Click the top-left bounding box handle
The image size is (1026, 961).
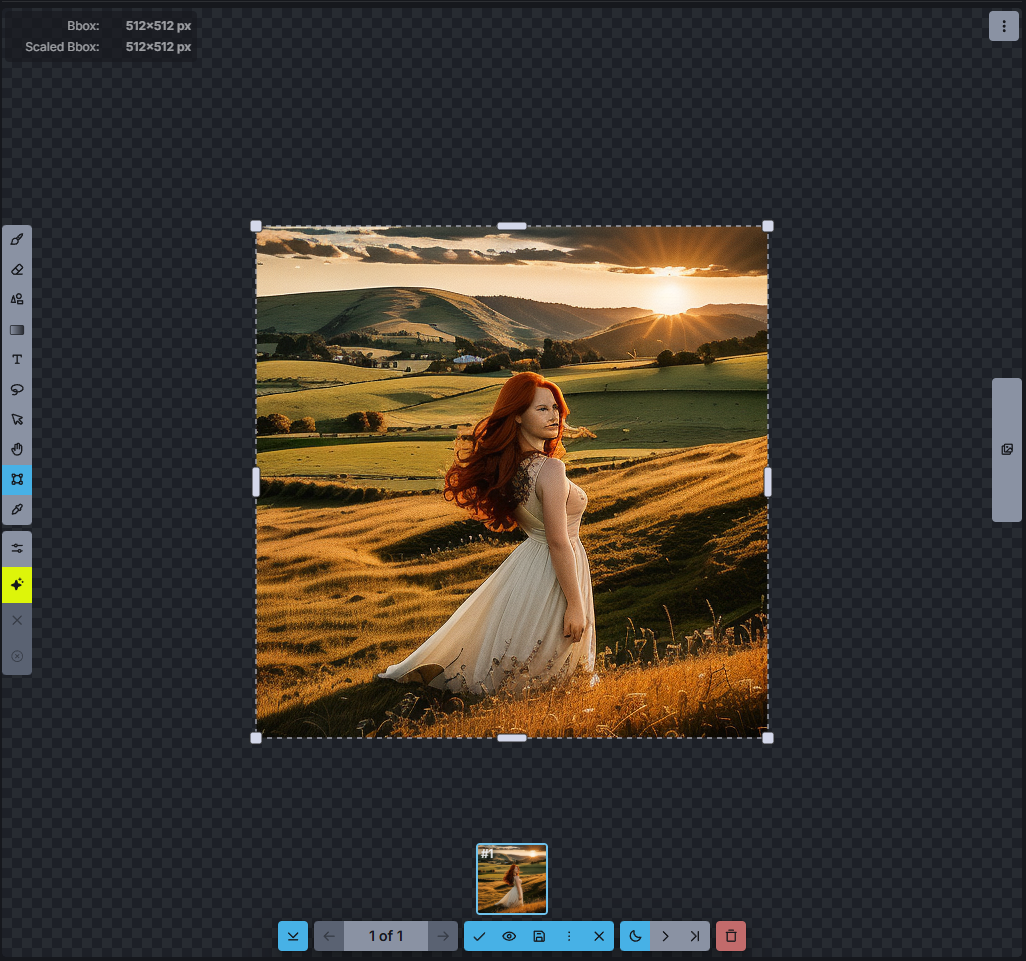click(256, 226)
